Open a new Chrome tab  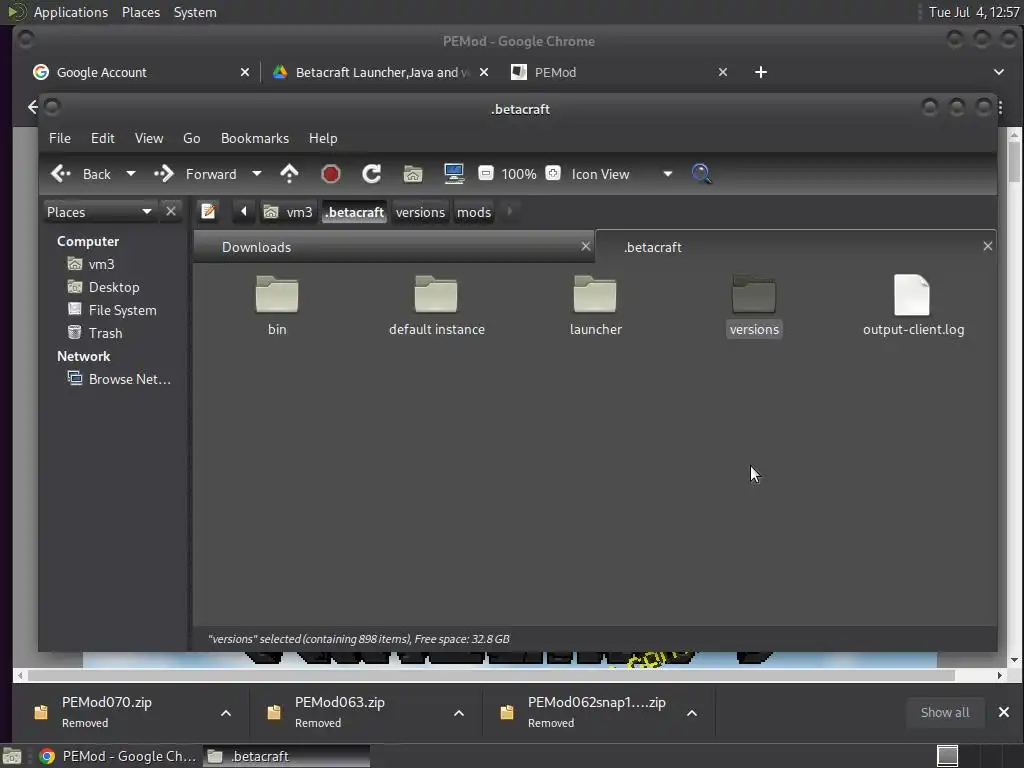click(761, 72)
